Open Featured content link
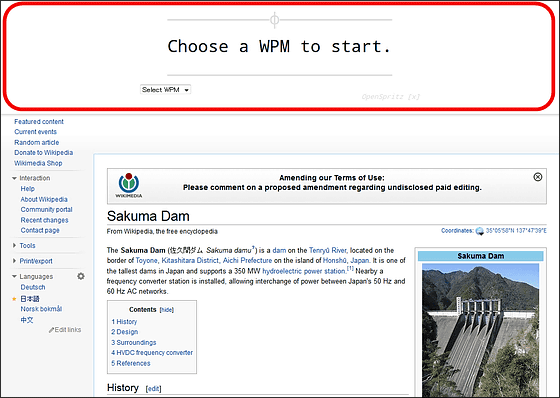Viewport: 560px width, 398px height. 39,122
